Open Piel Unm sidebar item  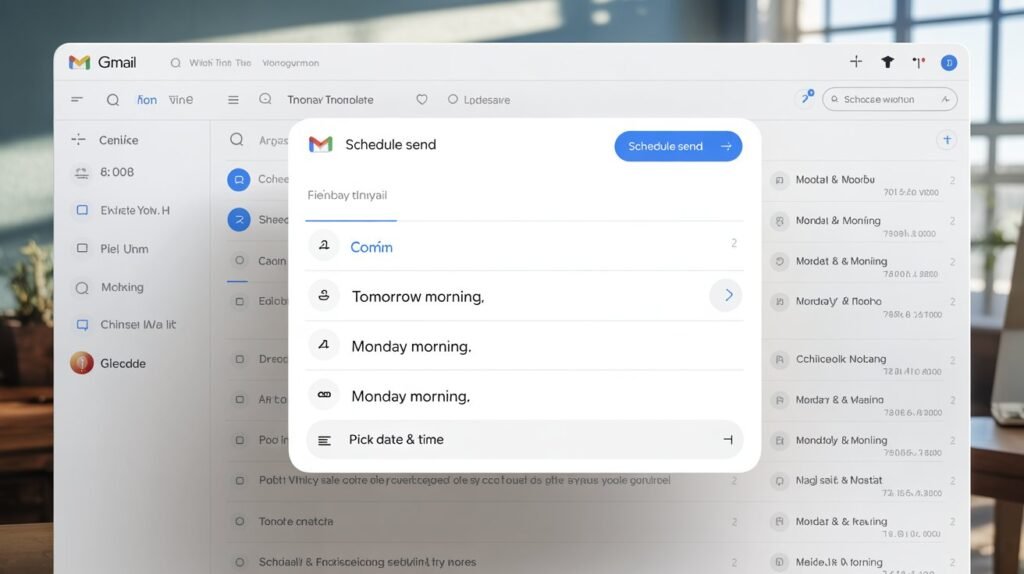(x=124, y=249)
